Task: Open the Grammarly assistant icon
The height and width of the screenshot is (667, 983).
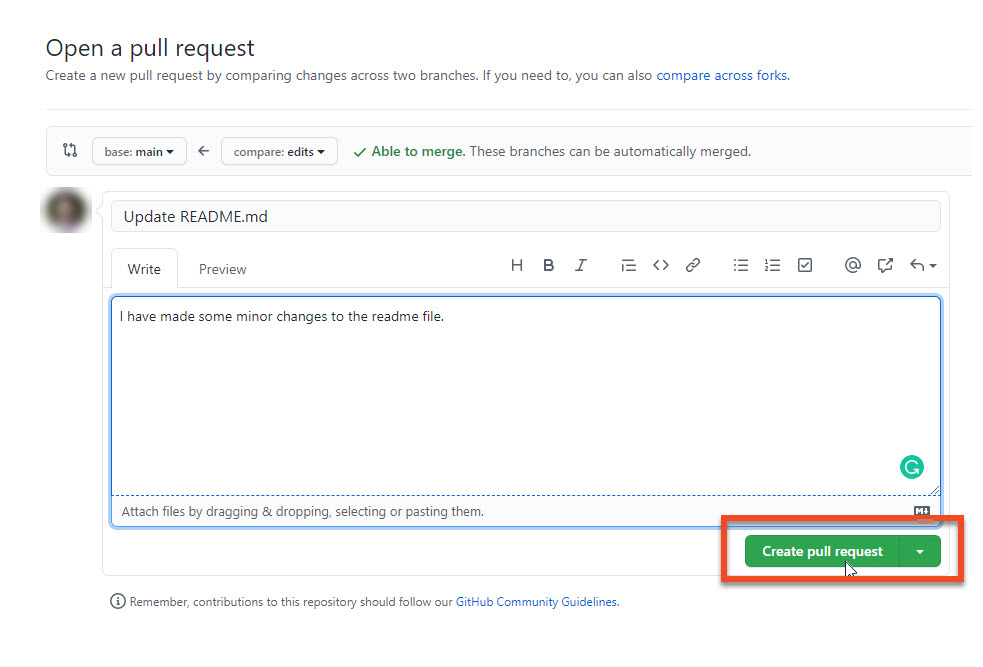Action: [912, 466]
